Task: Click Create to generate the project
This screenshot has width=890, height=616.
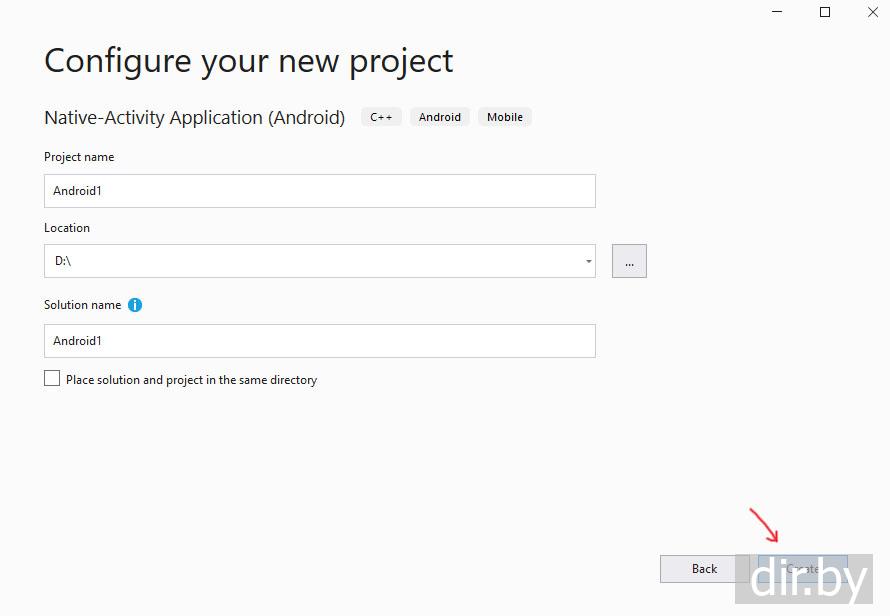Action: click(x=802, y=568)
